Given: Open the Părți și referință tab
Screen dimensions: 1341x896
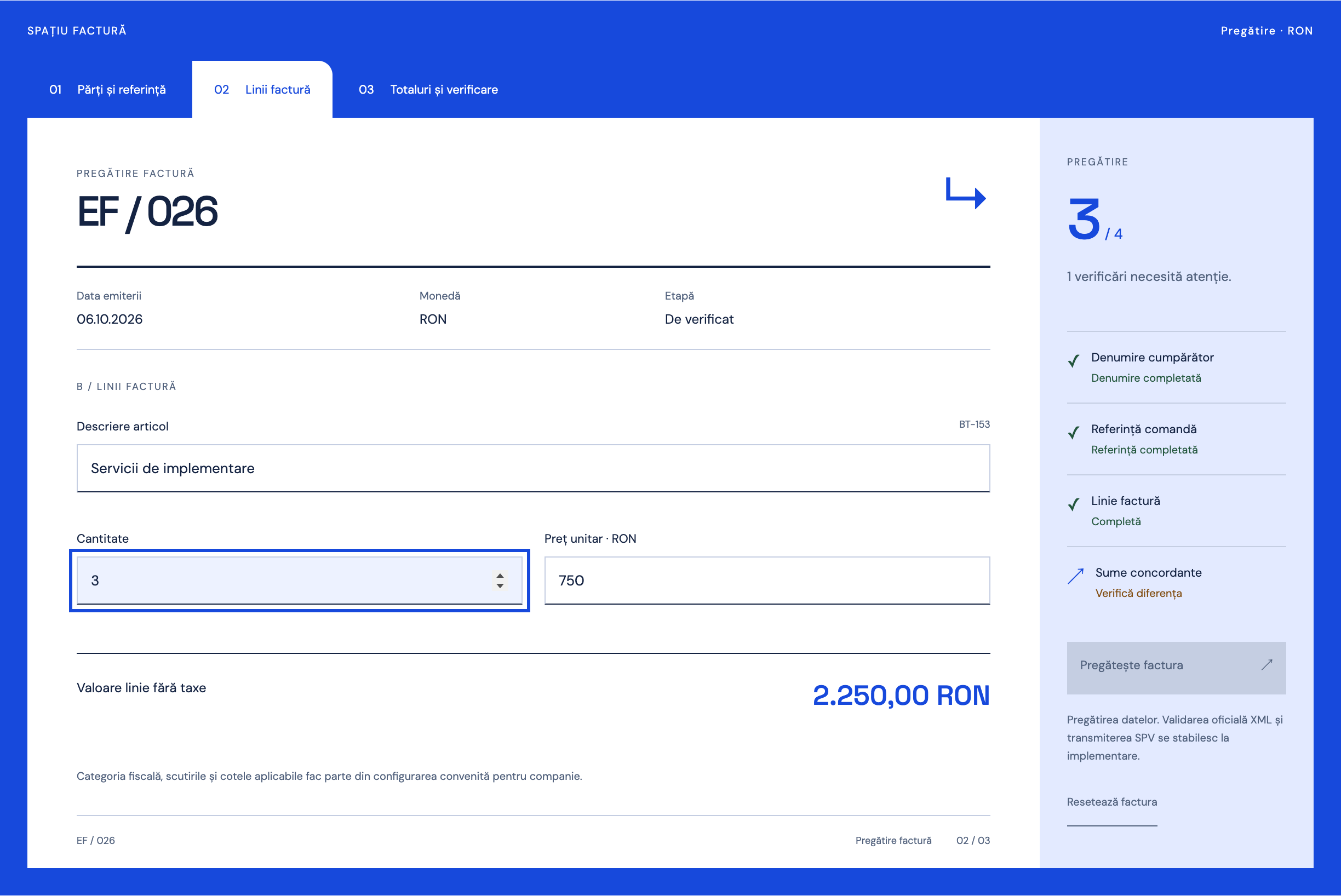Looking at the screenshot, I should (x=107, y=90).
